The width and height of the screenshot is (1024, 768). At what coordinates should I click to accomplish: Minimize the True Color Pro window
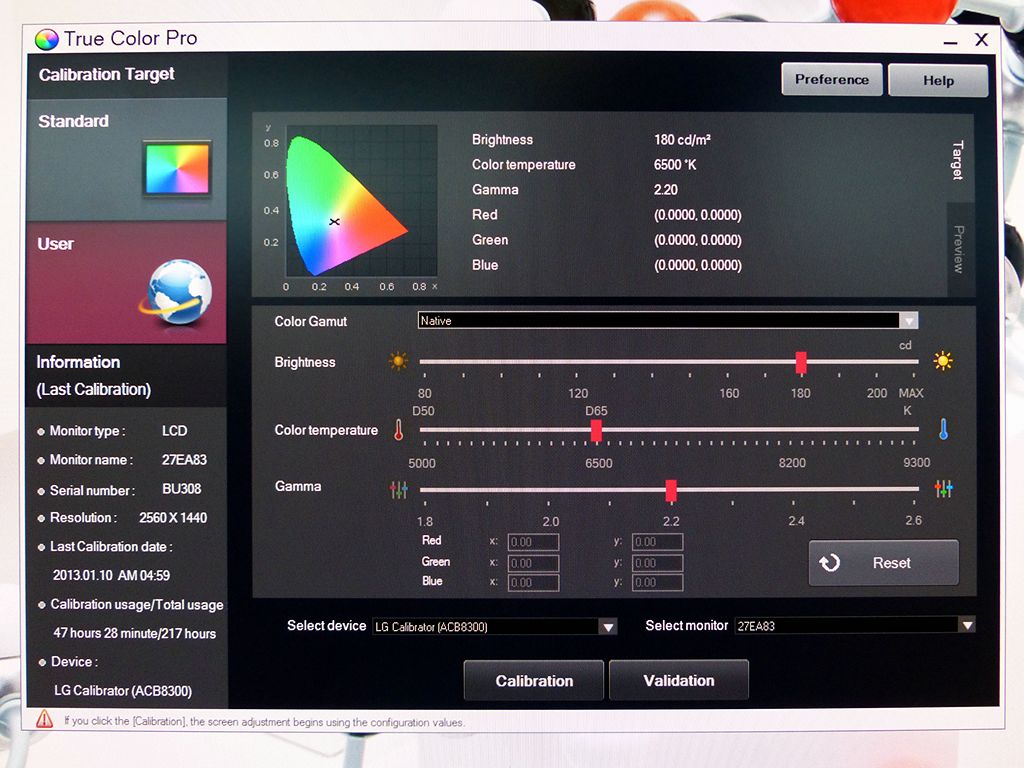pyautogui.click(x=950, y=42)
